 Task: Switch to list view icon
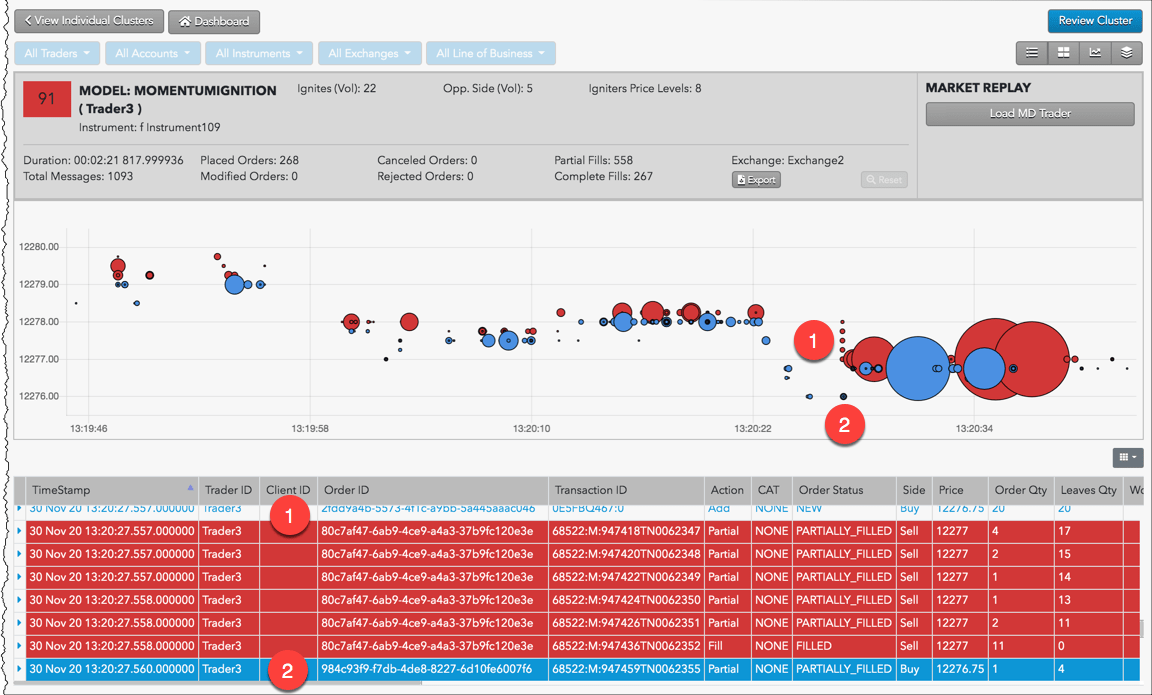1032,53
